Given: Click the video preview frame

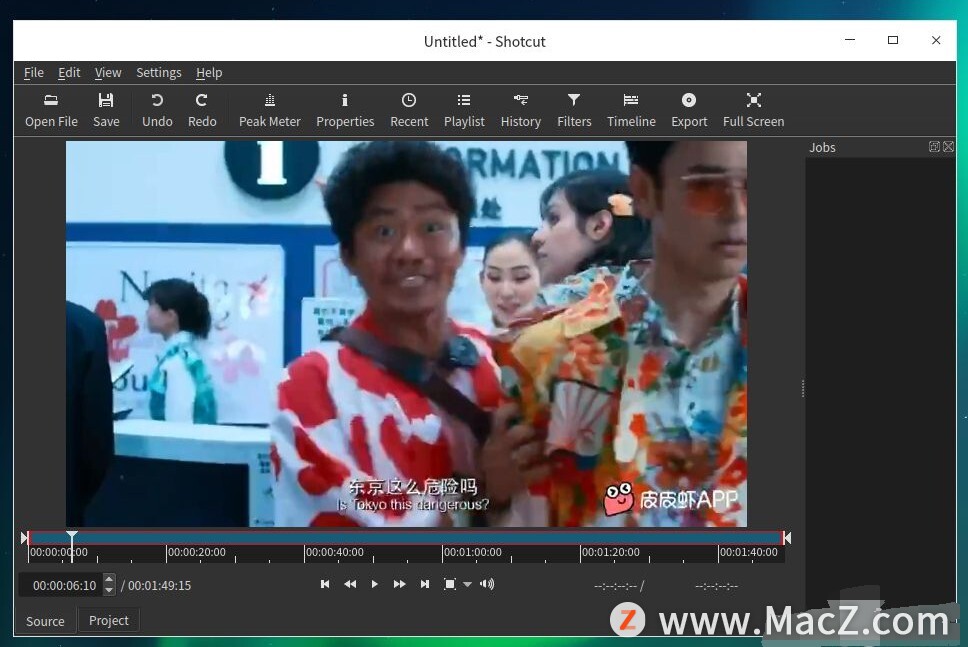Looking at the screenshot, I should pos(406,334).
